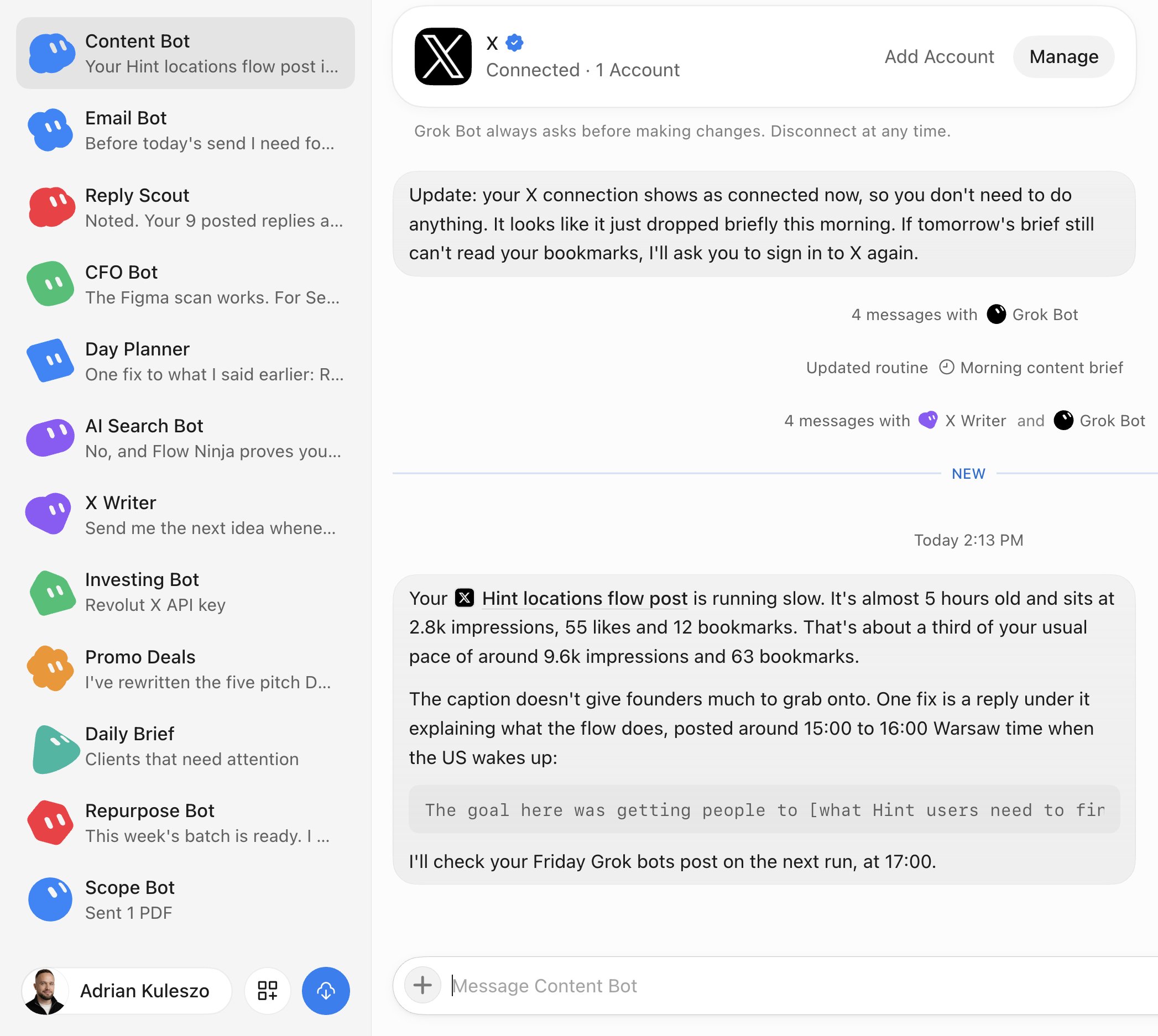Click the Add Account button
This screenshot has height=1036, width=1158.
tap(940, 56)
